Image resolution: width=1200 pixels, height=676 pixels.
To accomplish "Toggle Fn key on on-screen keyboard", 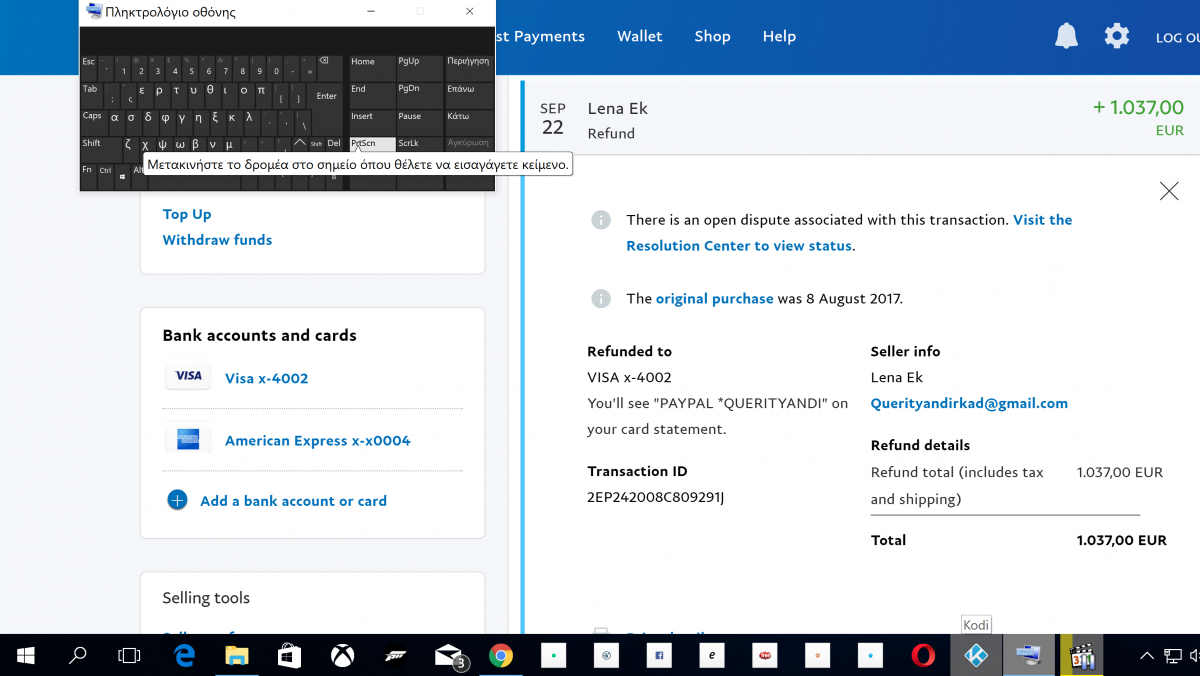I will (87, 176).
